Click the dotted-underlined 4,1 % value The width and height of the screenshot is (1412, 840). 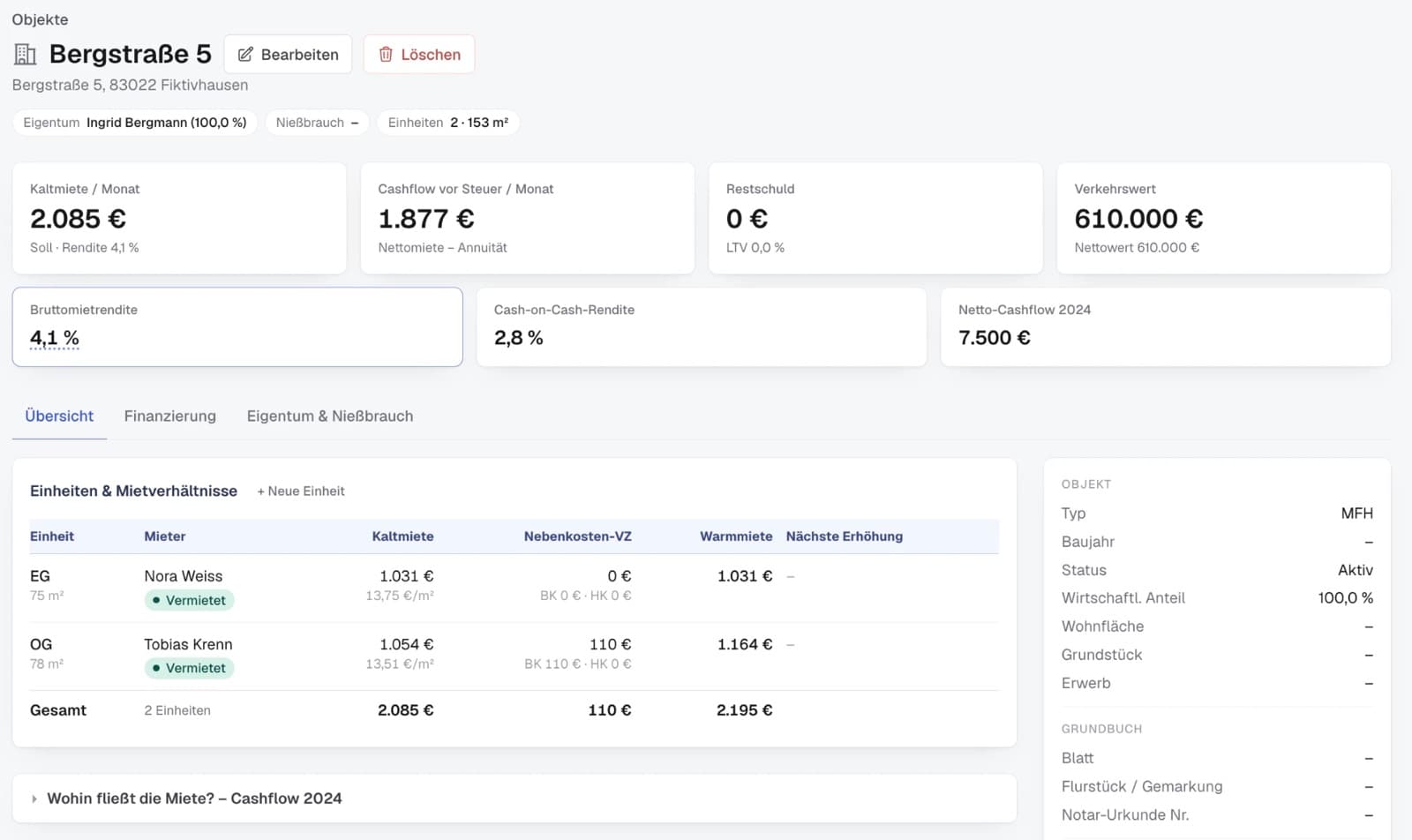pos(55,338)
